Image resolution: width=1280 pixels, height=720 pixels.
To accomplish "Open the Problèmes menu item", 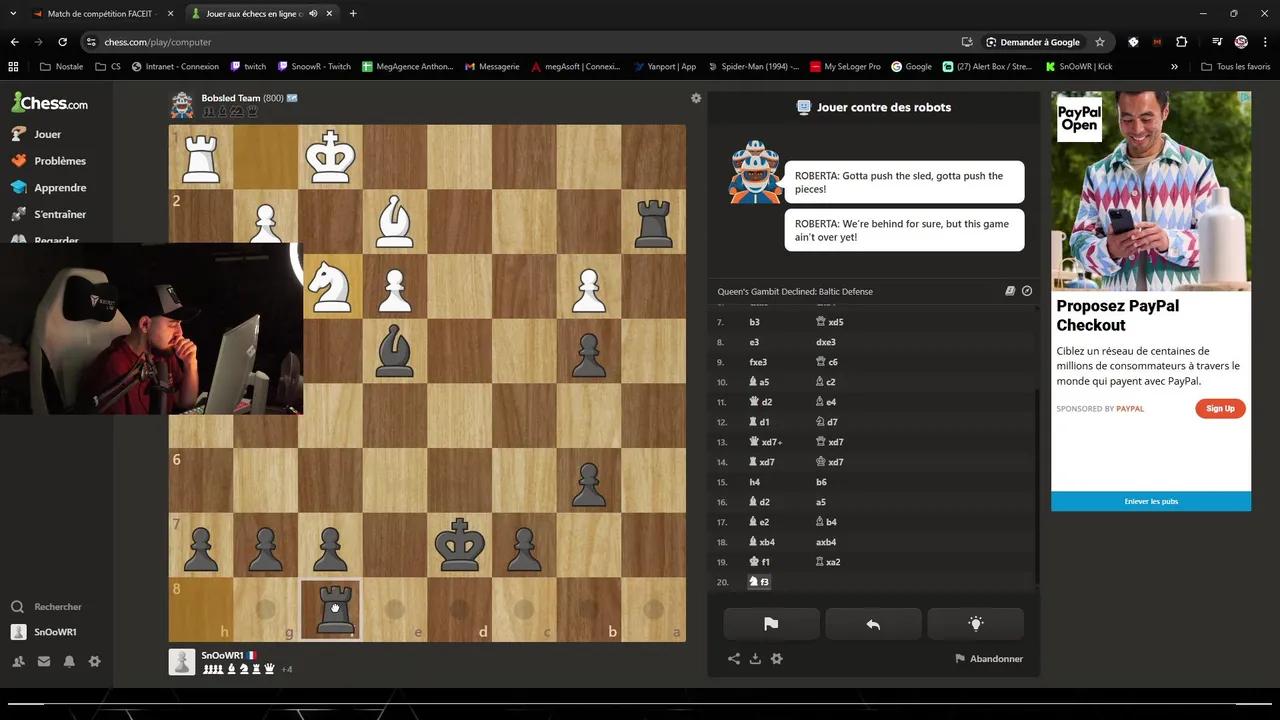I will click(x=59, y=161).
